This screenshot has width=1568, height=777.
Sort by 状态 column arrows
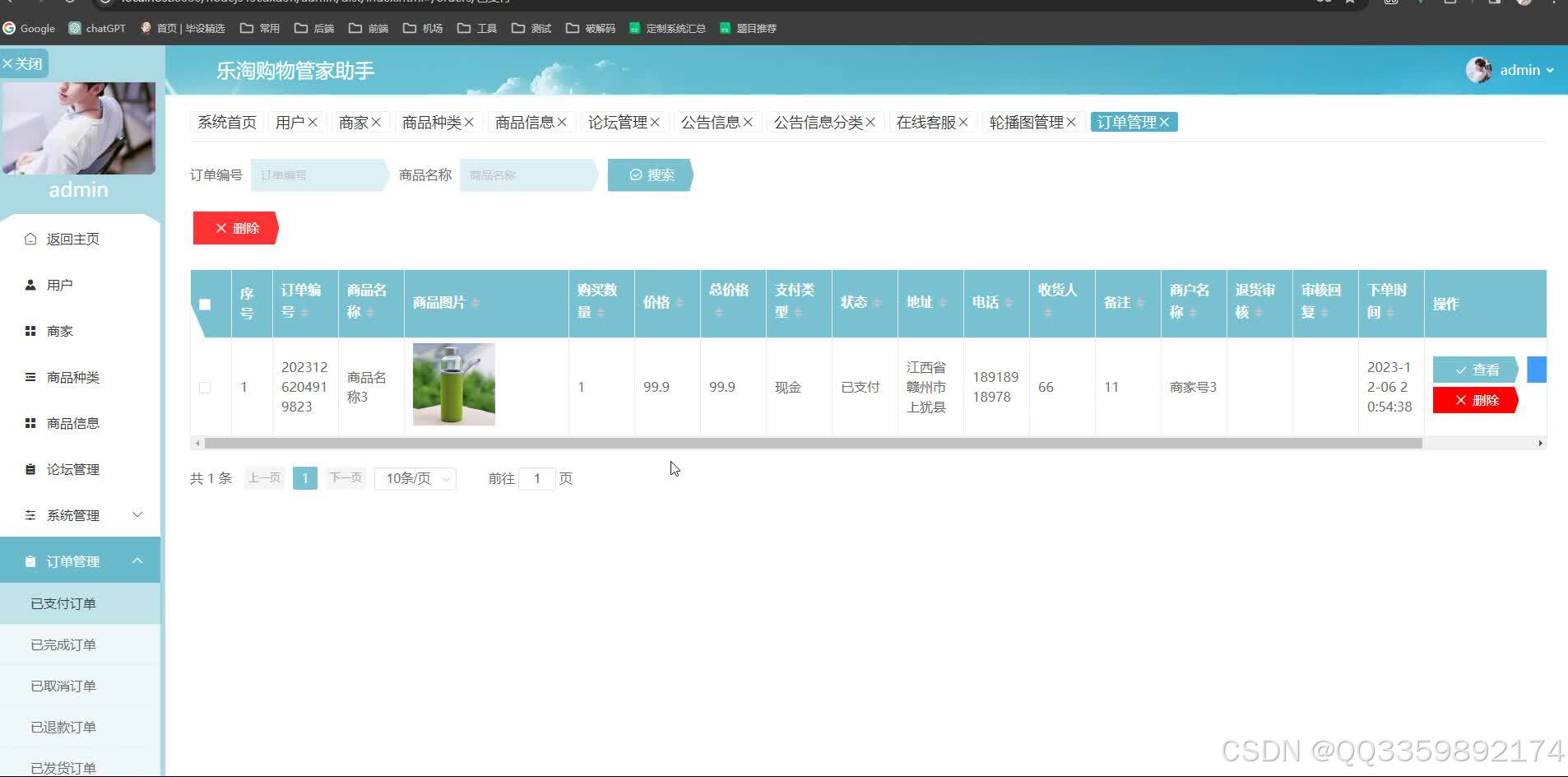(877, 303)
